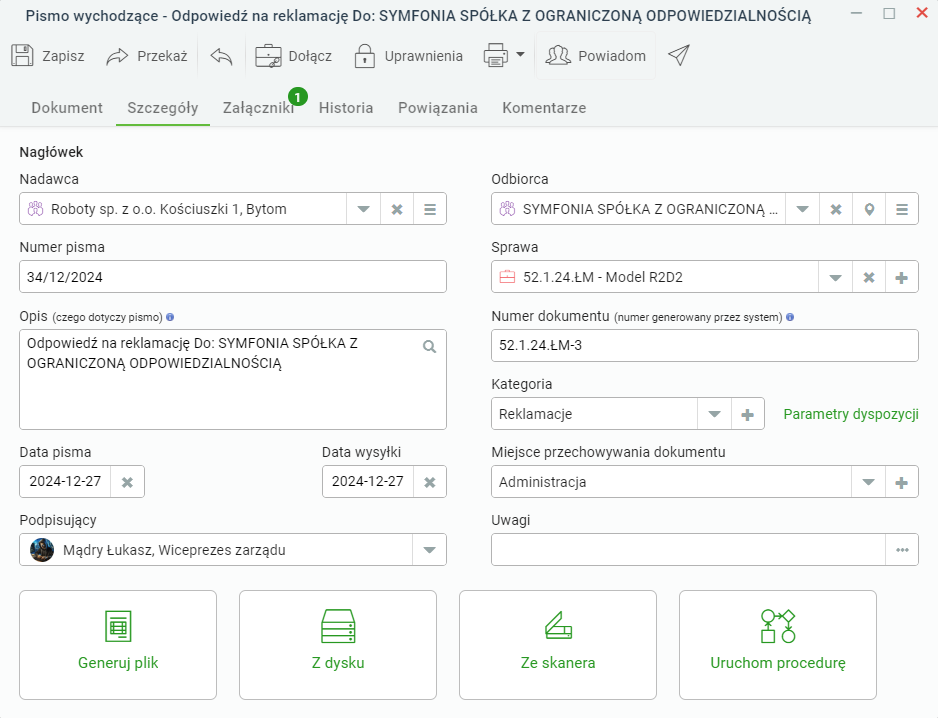
Task: Click the Numer dokumentu field
Action: pyautogui.click(x=705, y=345)
